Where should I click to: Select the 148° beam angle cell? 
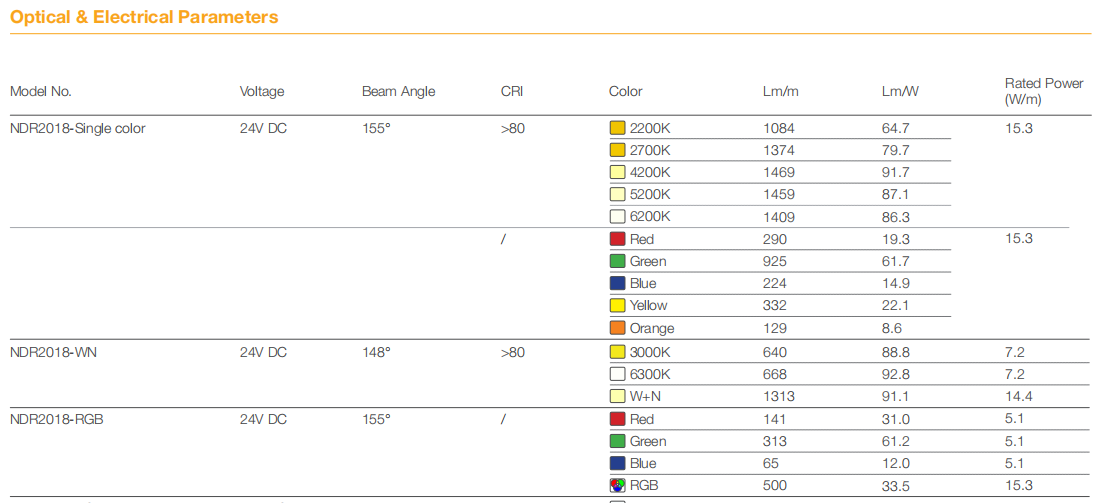point(376,352)
